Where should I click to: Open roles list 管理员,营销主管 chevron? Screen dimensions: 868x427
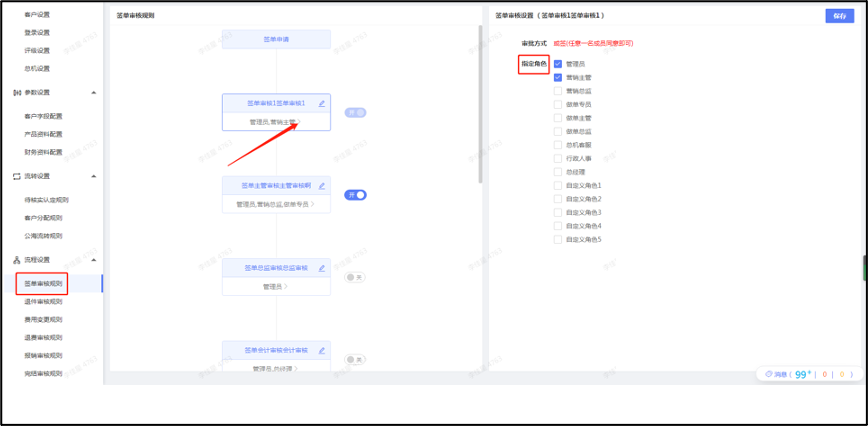(299, 122)
